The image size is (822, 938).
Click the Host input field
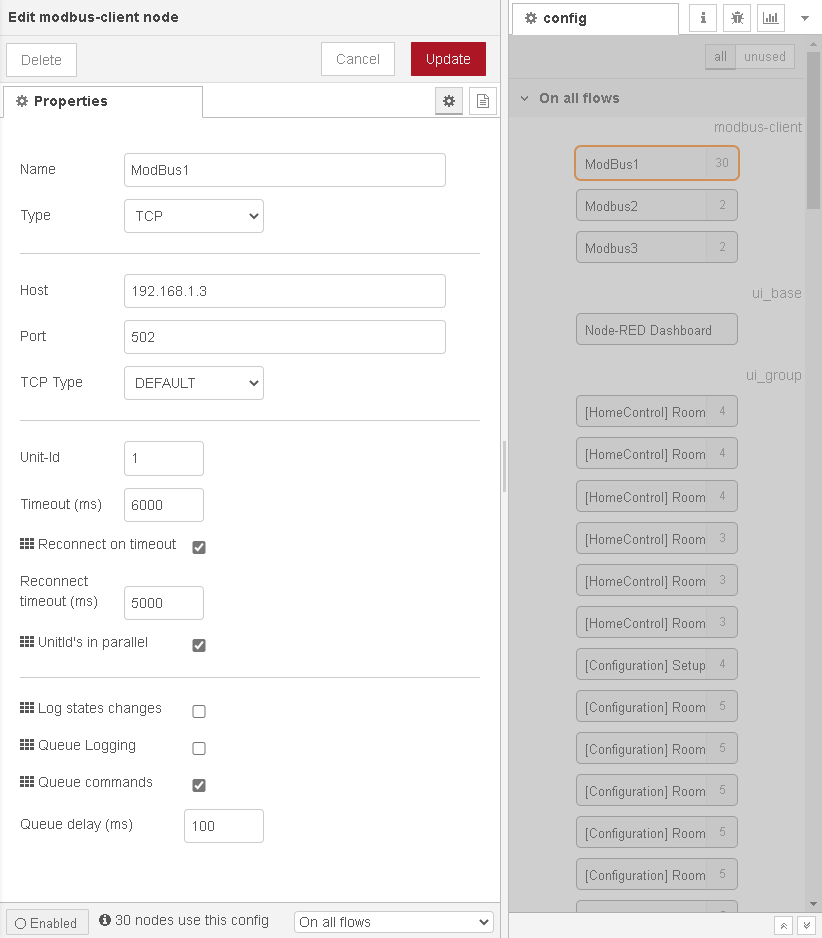[x=285, y=291]
